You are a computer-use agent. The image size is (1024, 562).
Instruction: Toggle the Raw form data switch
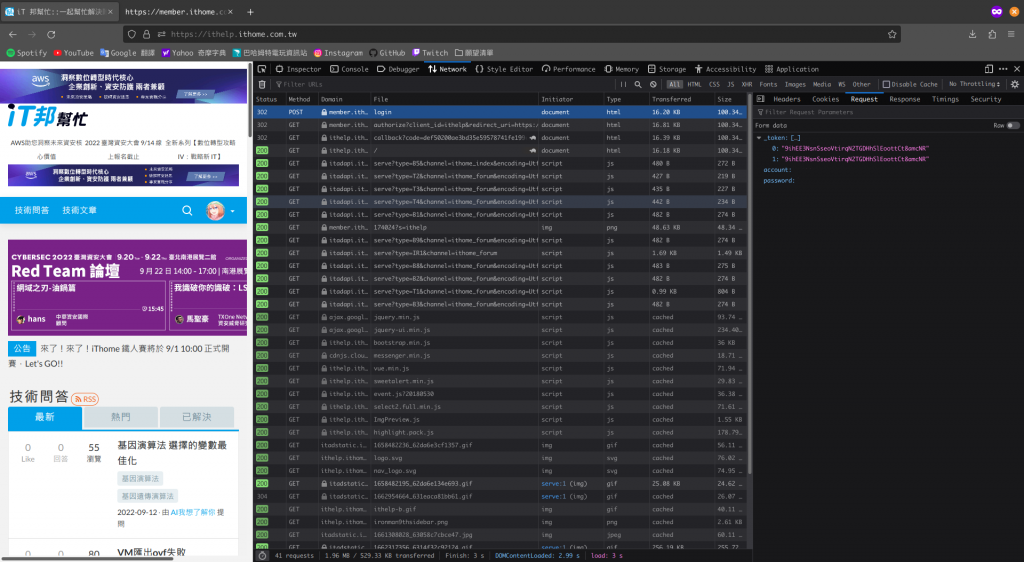[1013, 125]
